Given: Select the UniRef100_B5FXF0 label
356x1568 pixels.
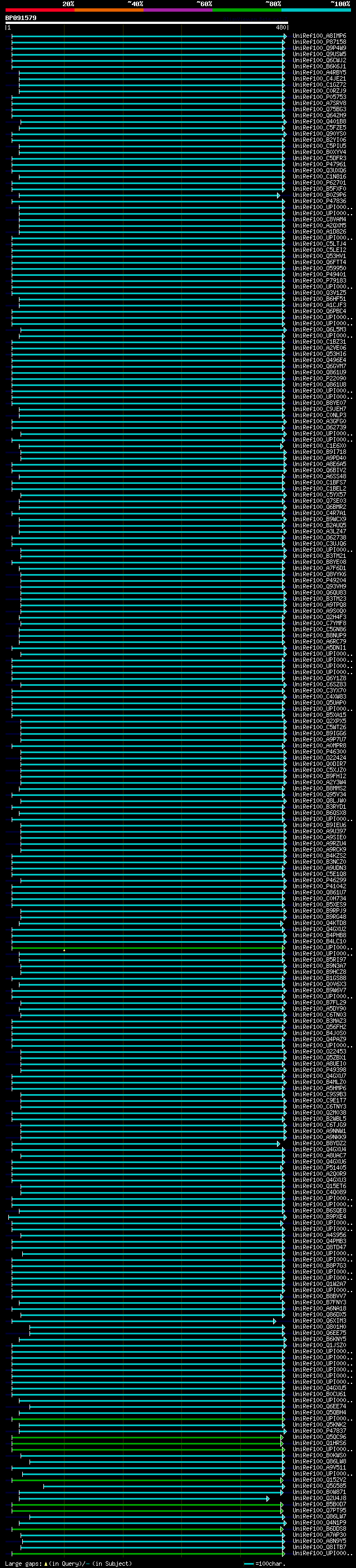Looking at the screenshot, I should pyautogui.click(x=319, y=189).
